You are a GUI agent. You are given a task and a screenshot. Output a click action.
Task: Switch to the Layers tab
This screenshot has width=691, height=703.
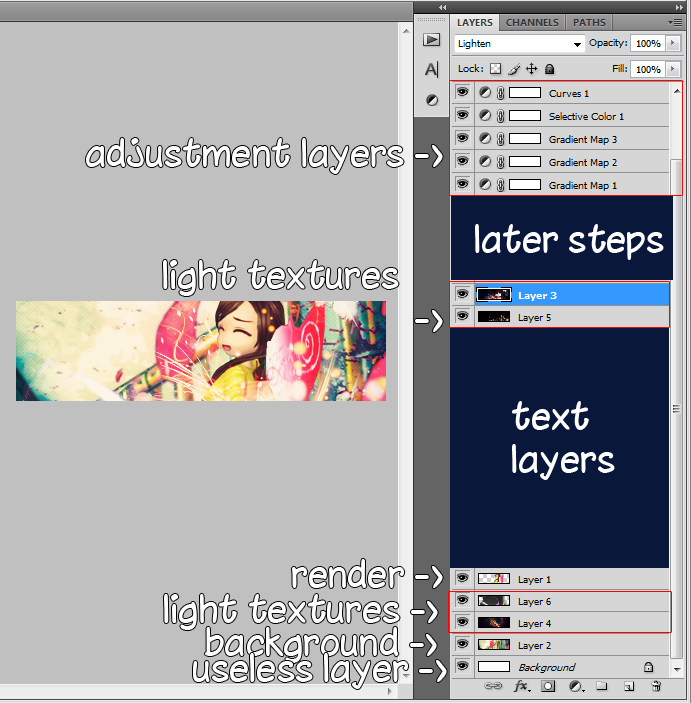pyautogui.click(x=474, y=22)
